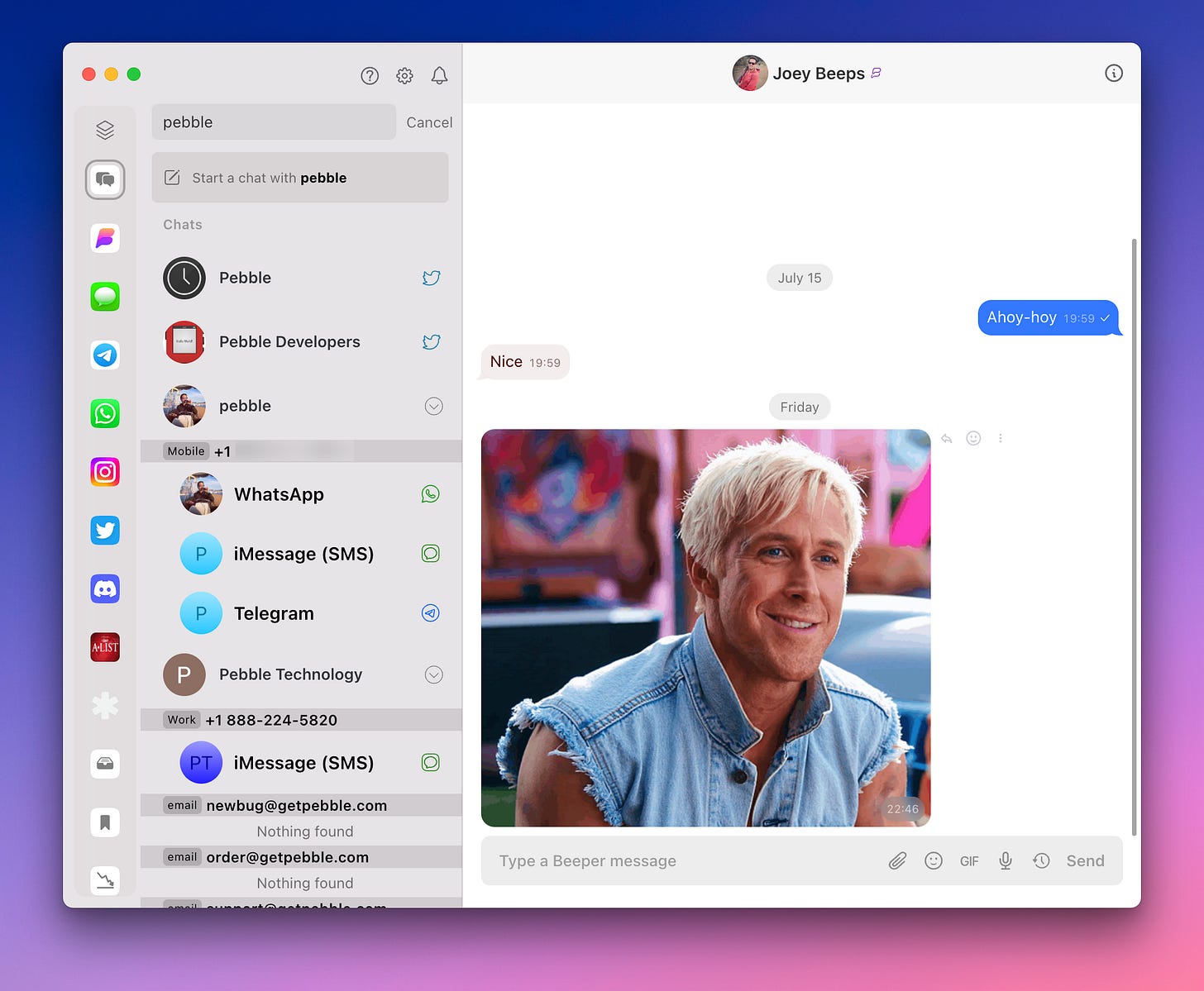Click the Friday date label

800,407
